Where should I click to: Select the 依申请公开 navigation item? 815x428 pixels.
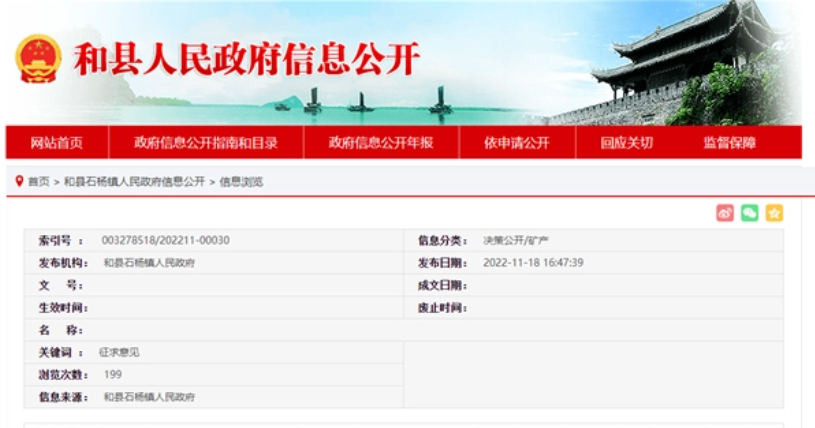[517, 143]
